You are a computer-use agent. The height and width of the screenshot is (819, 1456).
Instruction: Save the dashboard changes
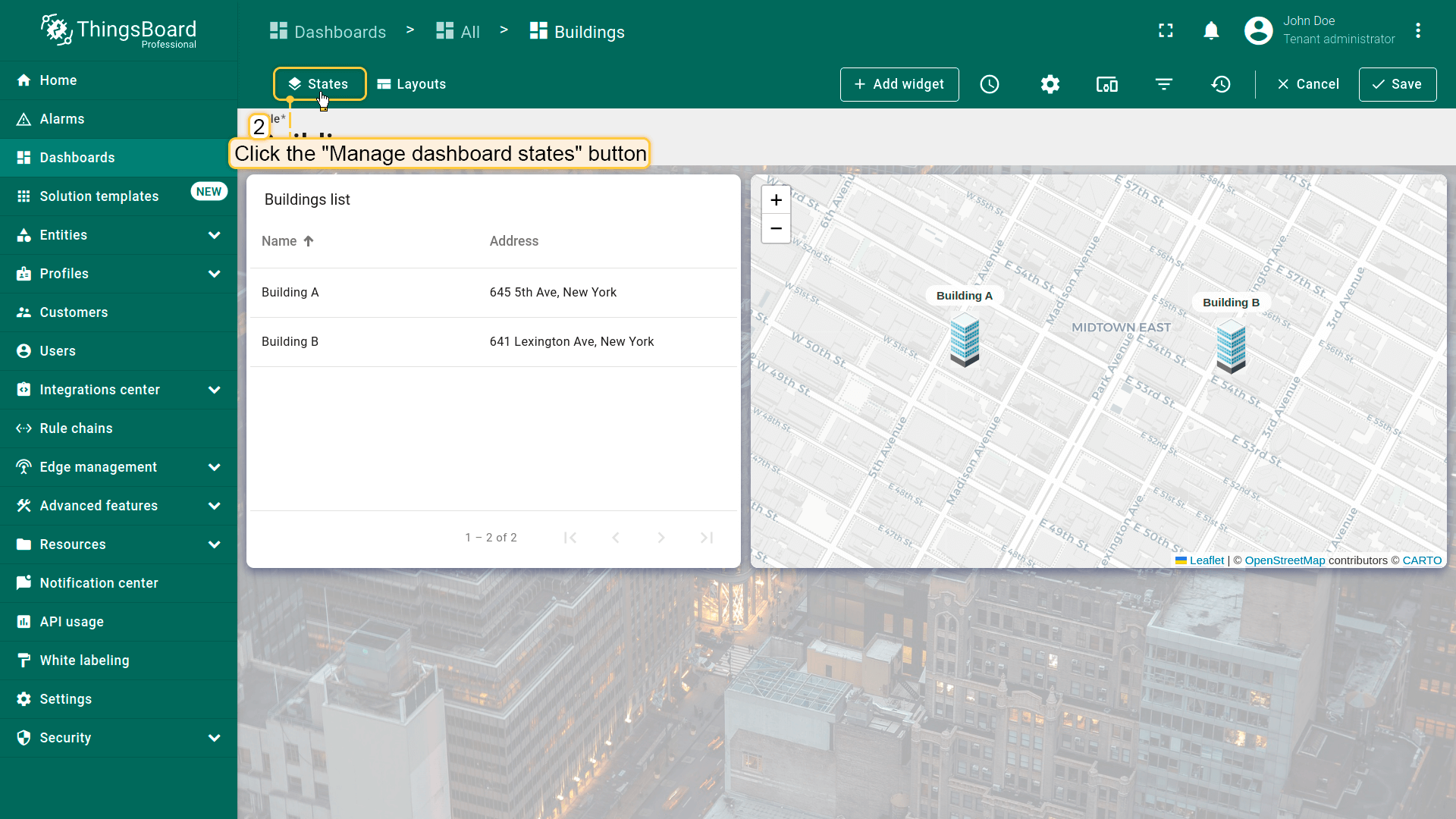(1398, 84)
